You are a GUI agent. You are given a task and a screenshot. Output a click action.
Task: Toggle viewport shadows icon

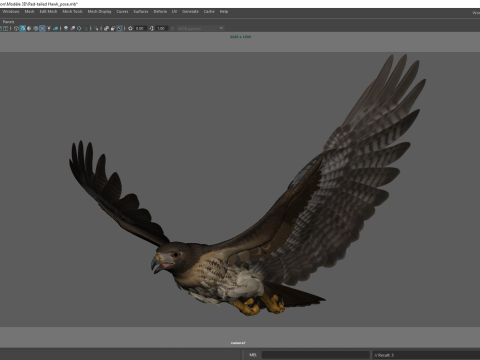click(56, 28)
